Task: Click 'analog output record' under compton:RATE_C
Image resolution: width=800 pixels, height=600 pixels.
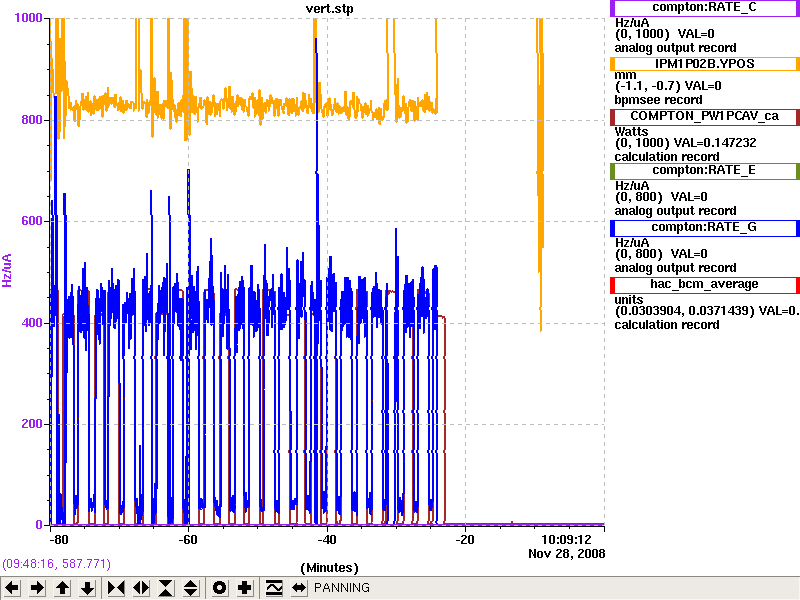Action: [x=675, y=48]
